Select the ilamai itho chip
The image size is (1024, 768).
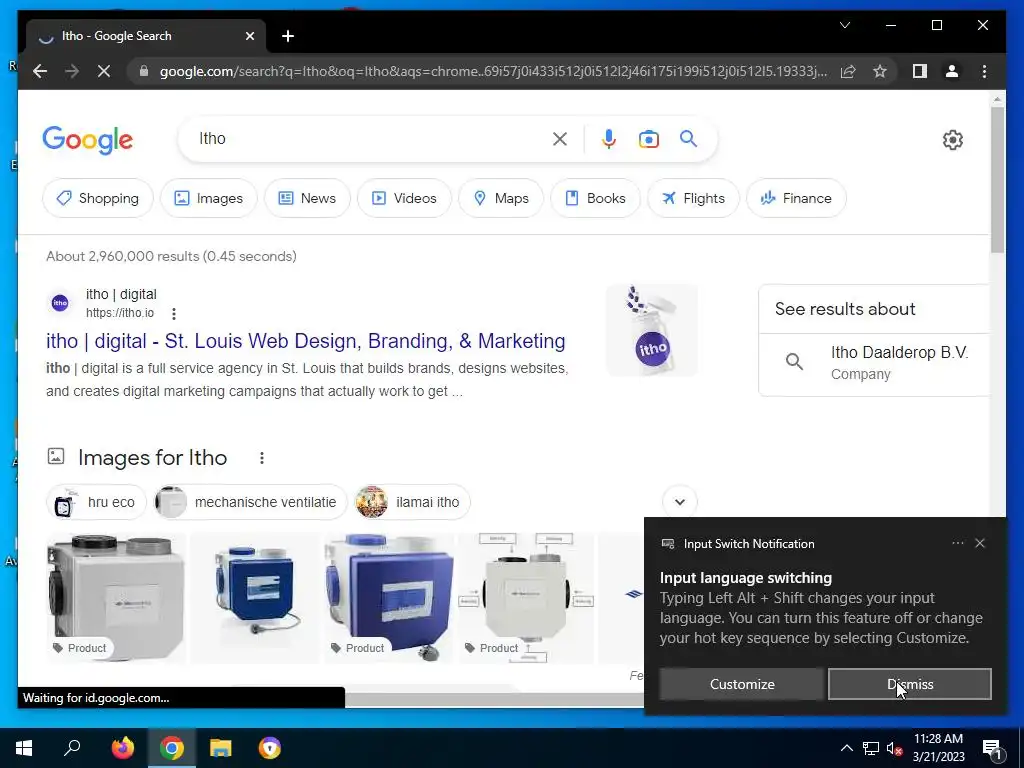point(412,502)
